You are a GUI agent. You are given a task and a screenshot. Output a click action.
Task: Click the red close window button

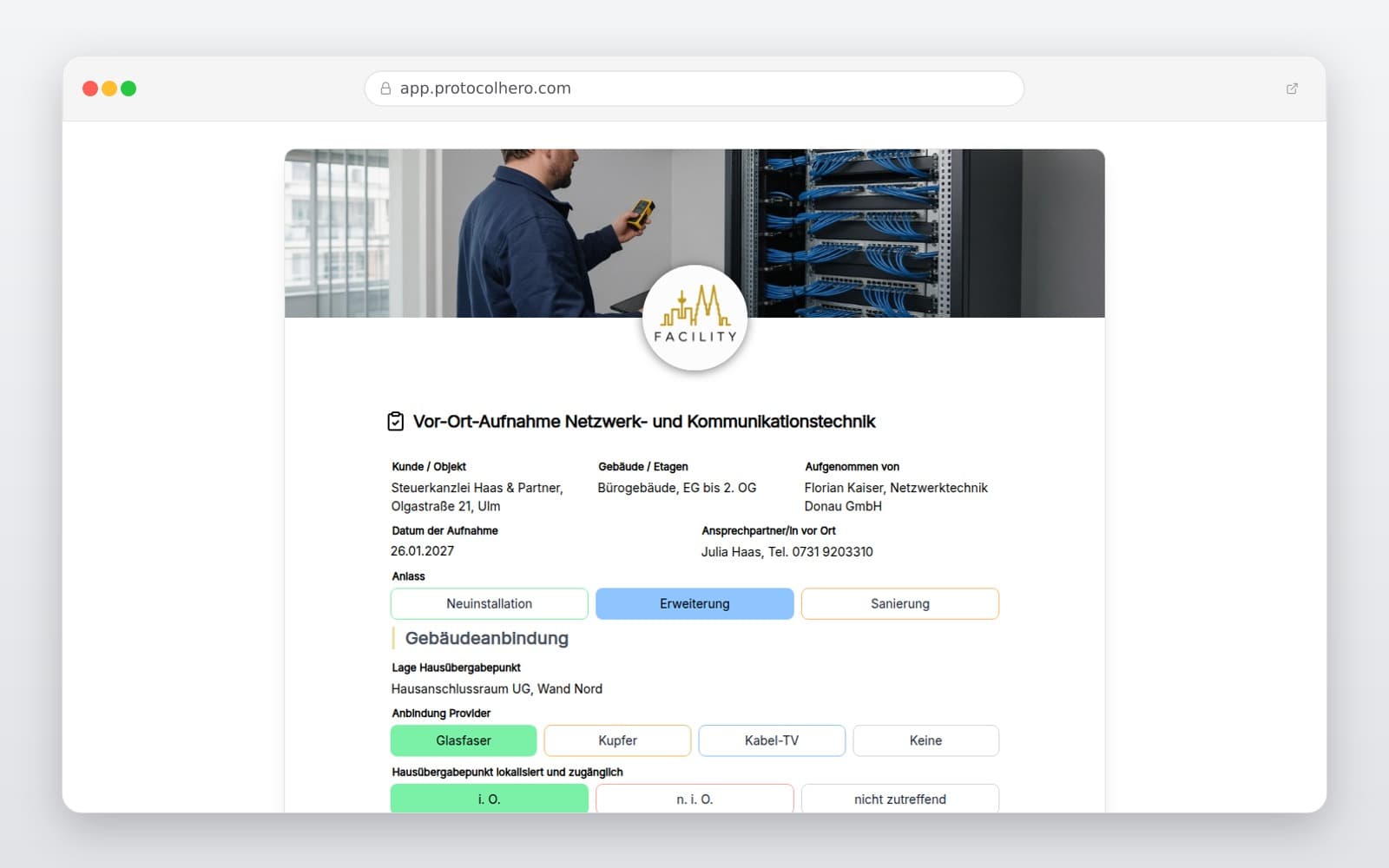tap(90, 89)
